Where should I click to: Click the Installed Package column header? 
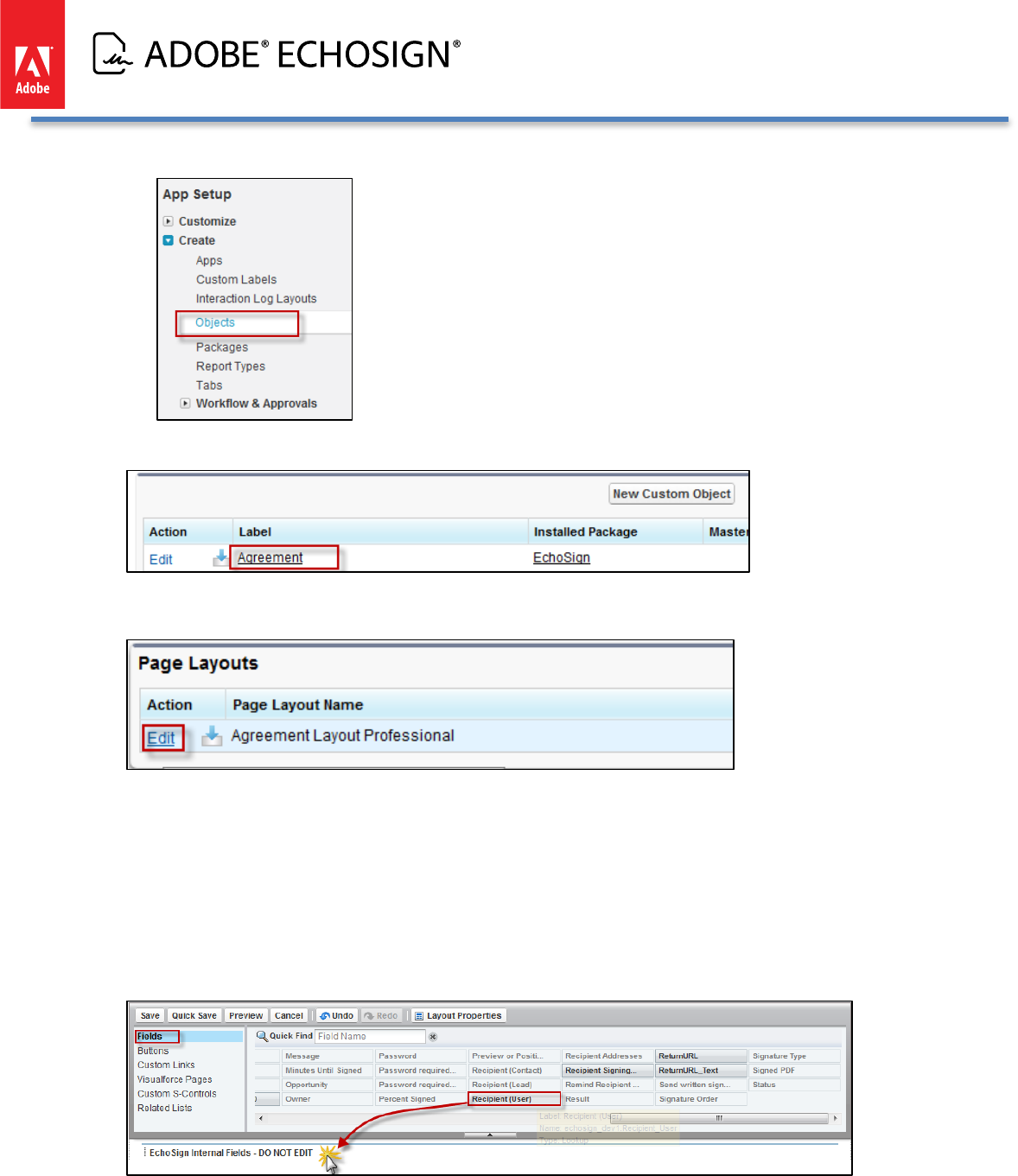[x=586, y=531]
